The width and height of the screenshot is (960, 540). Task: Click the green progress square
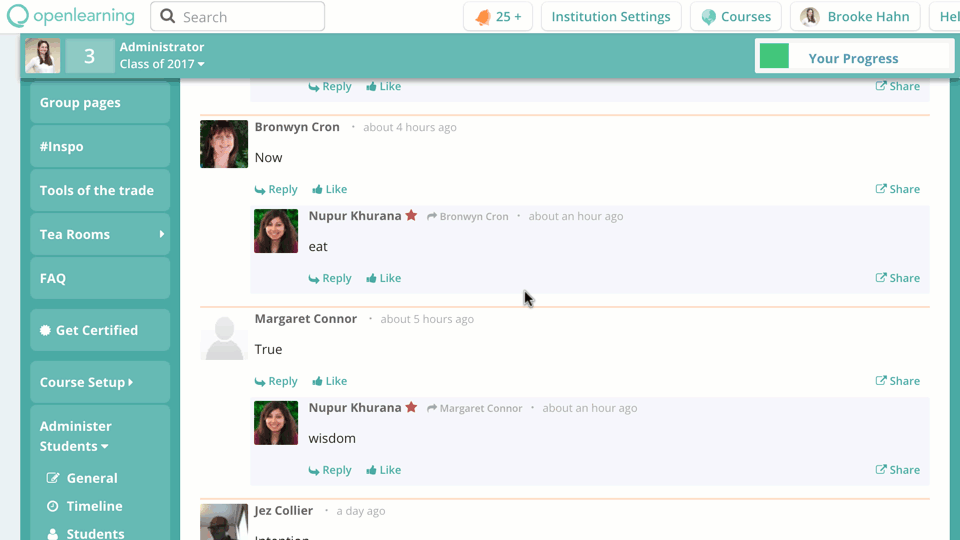pyautogui.click(x=774, y=56)
